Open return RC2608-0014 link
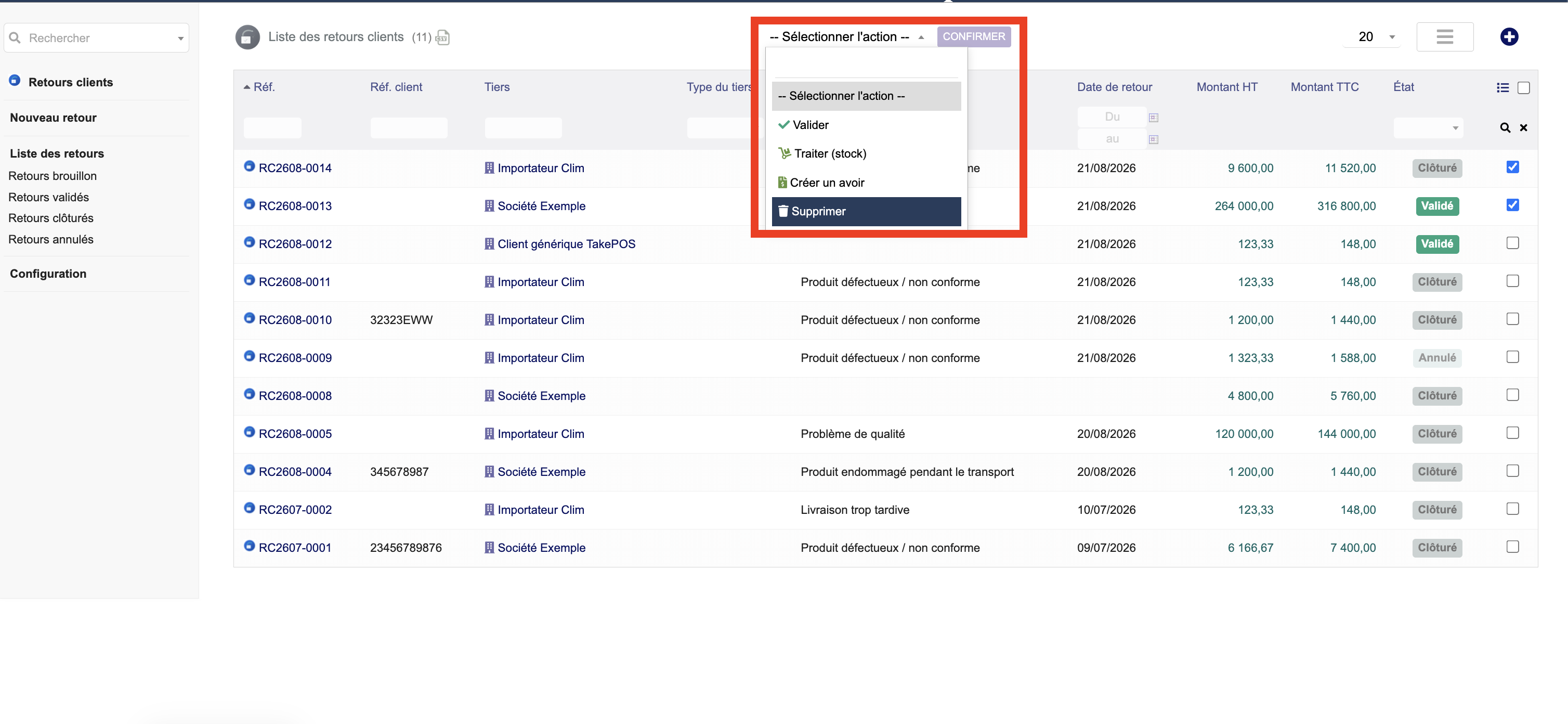 click(x=295, y=168)
